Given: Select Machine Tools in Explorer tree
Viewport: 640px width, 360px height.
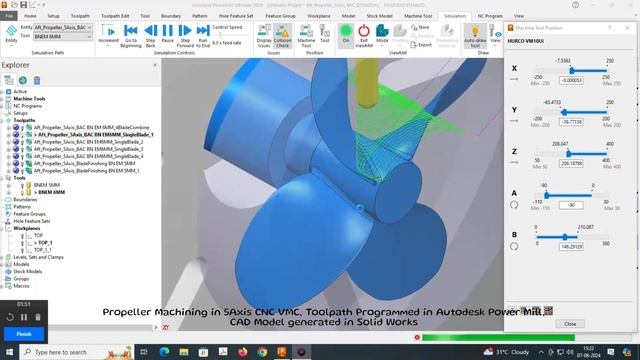Looking at the screenshot, I should [29, 99].
